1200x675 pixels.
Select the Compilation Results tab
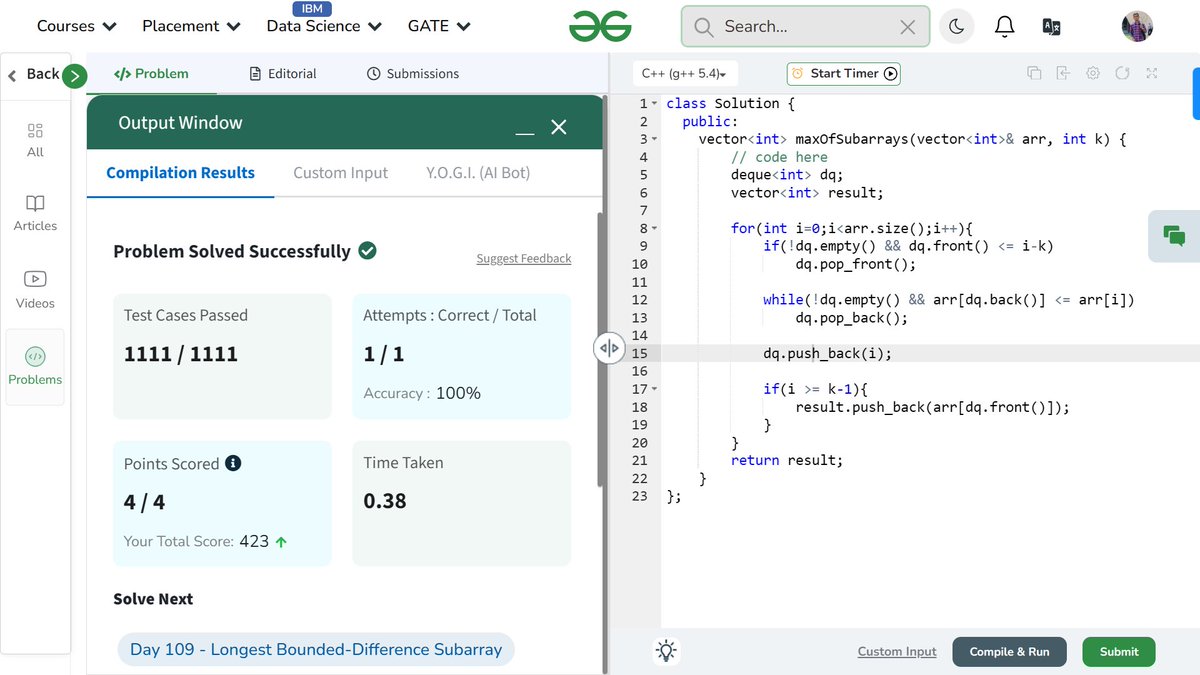180,172
